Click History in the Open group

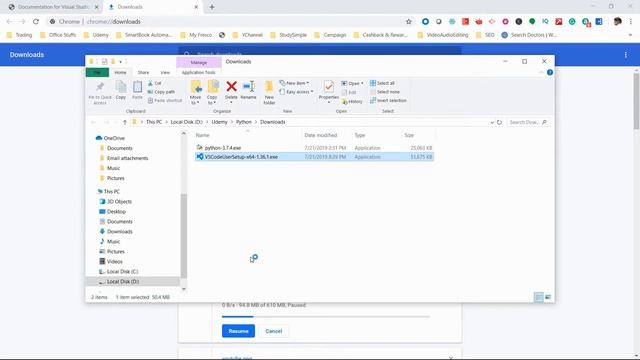pos(352,101)
